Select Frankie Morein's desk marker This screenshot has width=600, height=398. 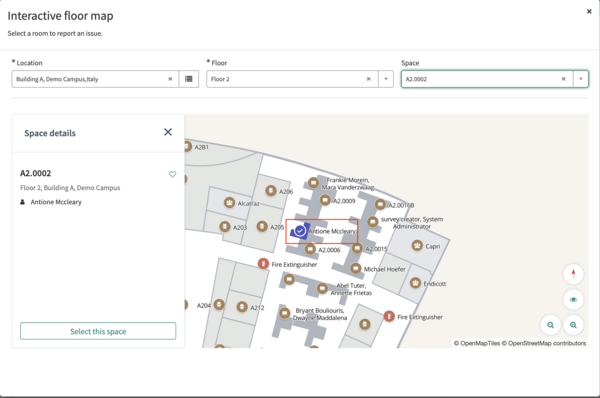point(313,183)
